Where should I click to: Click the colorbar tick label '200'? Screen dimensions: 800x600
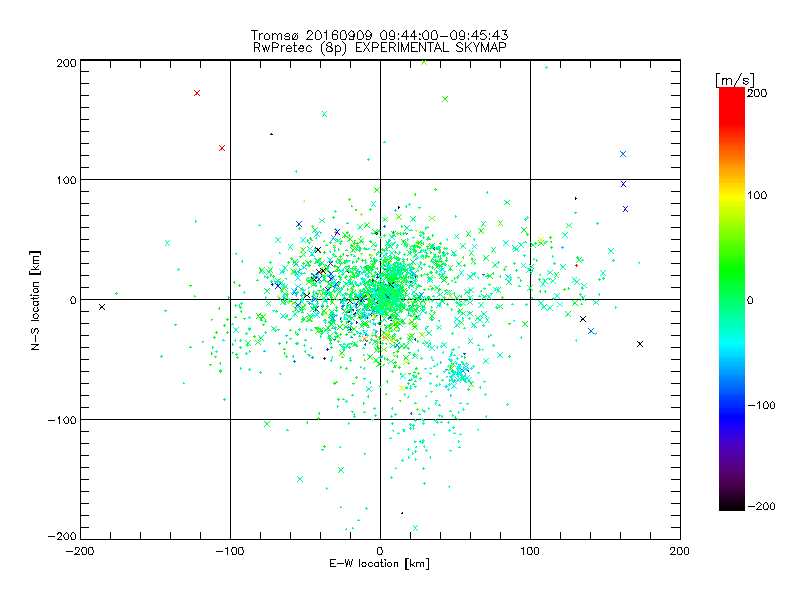click(757, 93)
